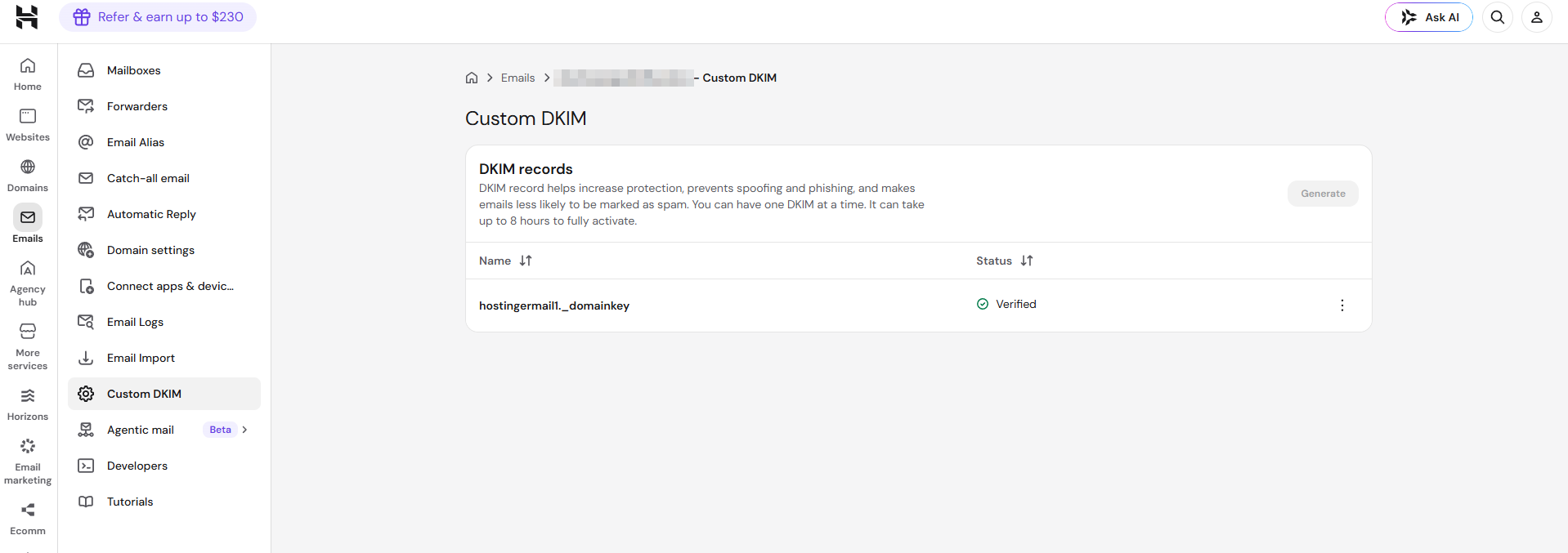Click the Generate button

1323,194
